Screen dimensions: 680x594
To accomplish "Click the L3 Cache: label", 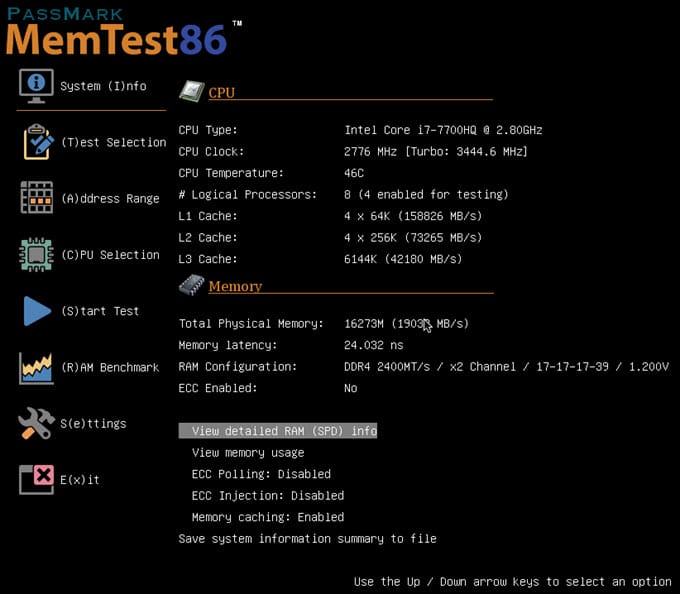I will (x=208, y=259).
